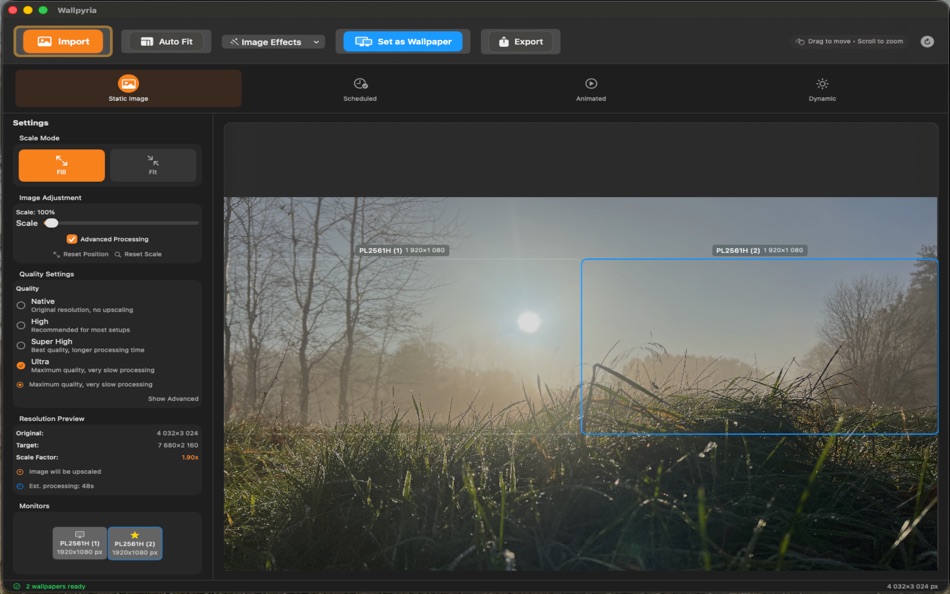Click the blue monitor frame in preview

760,347
